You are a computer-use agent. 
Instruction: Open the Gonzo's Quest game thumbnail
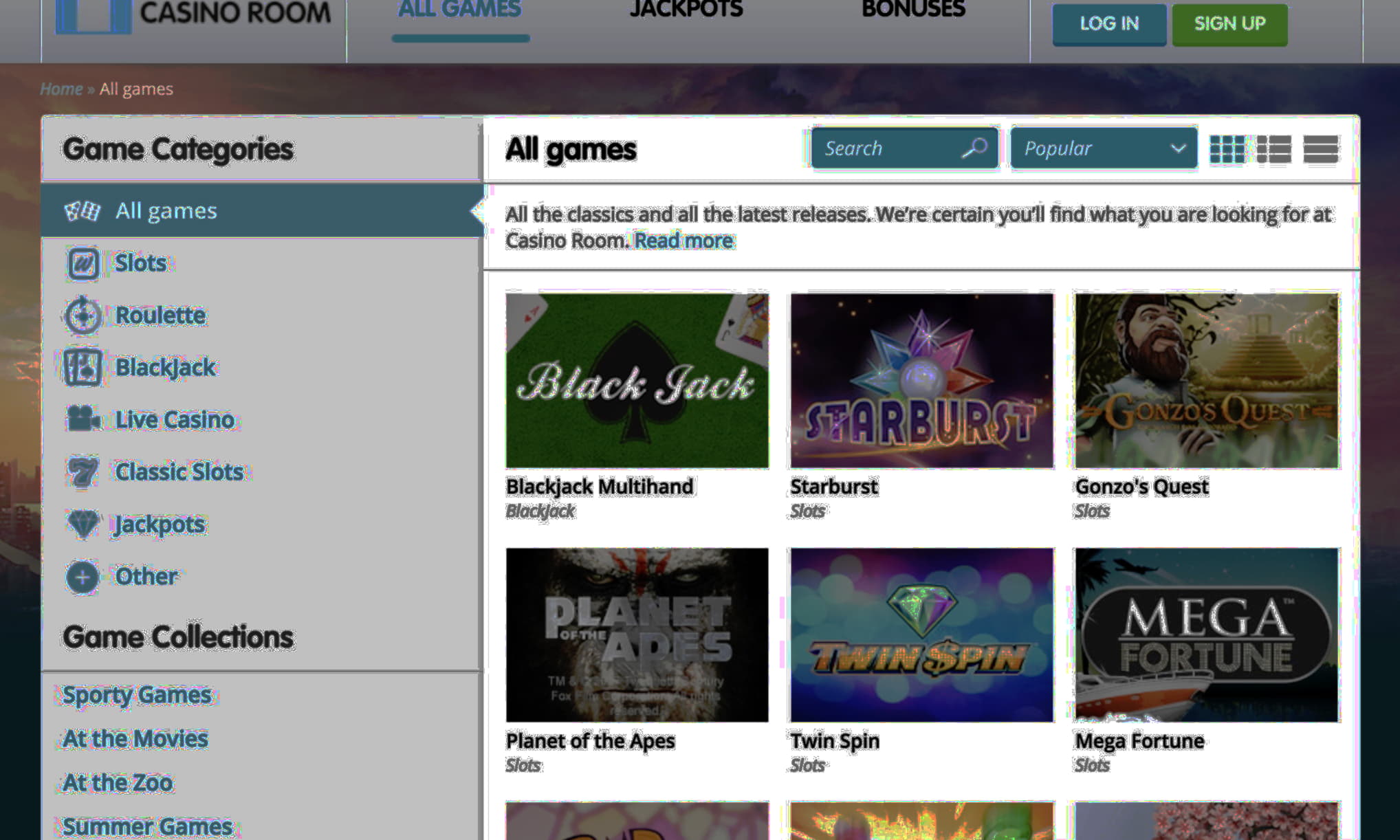pos(1207,381)
